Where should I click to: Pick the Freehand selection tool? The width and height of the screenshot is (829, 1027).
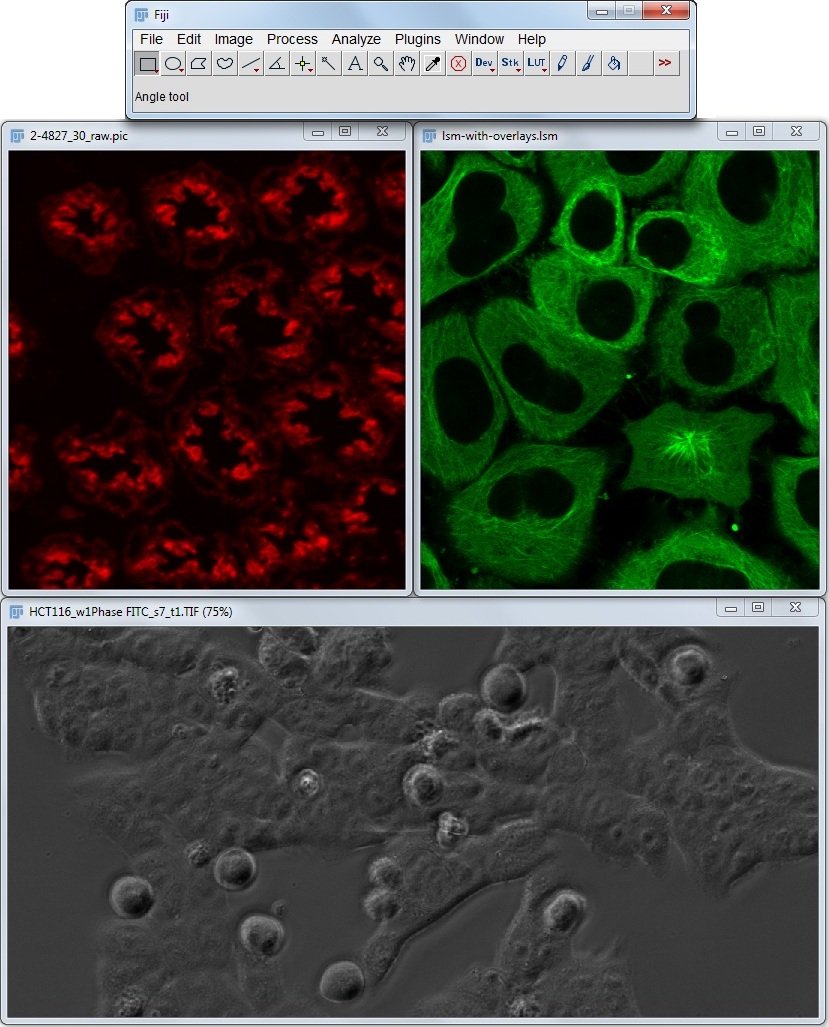coord(226,64)
